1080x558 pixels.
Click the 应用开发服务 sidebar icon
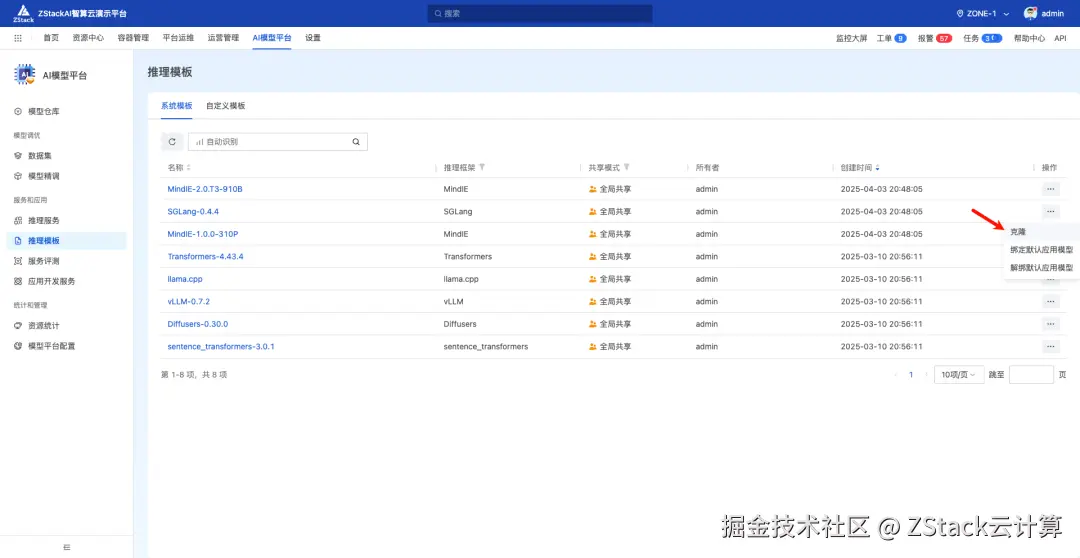(18, 281)
